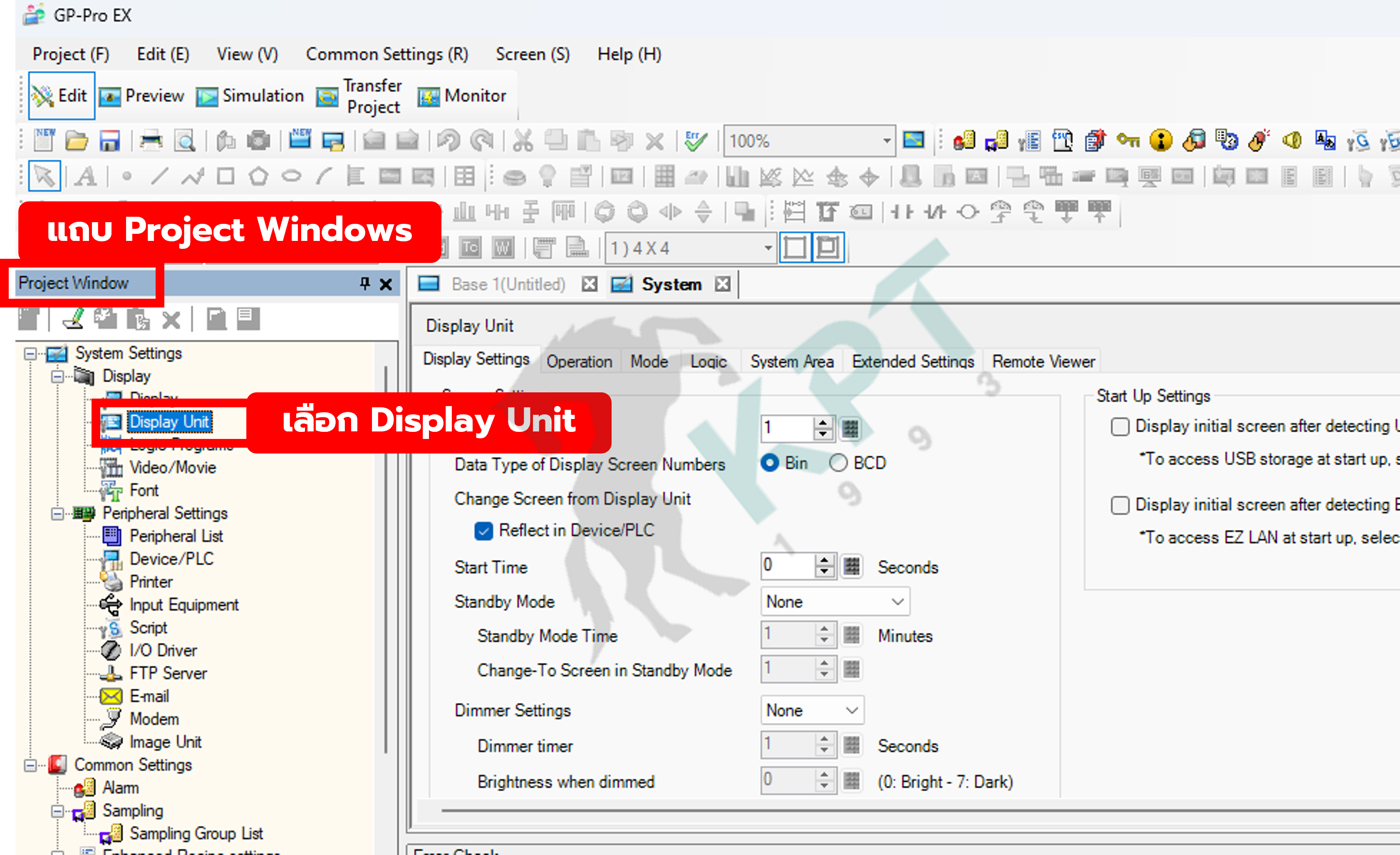Collapse the System Settings tree node

(30, 354)
